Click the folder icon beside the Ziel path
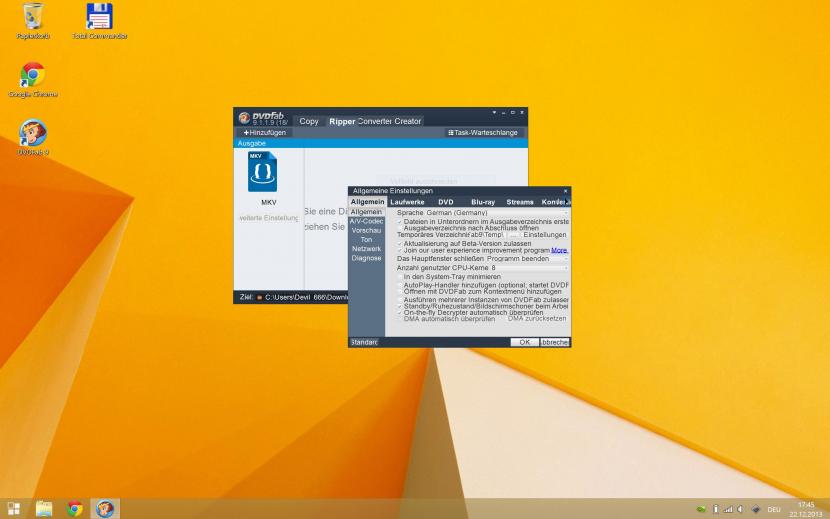The width and height of the screenshot is (830, 519). pyautogui.click(x=259, y=298)
